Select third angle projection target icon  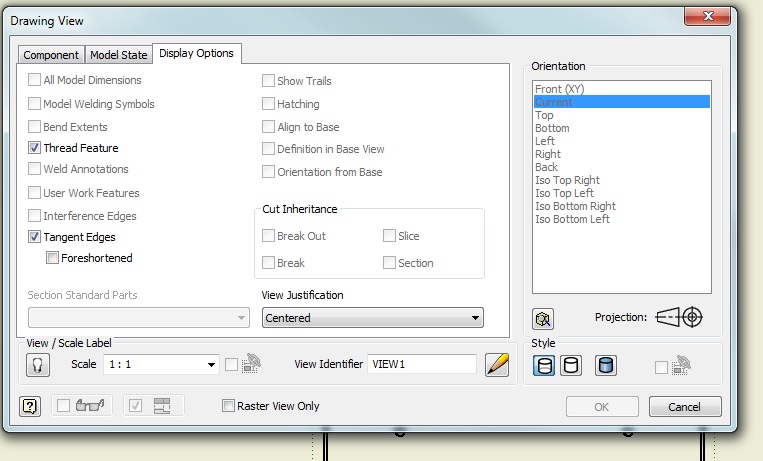click(x=692, y=317)
